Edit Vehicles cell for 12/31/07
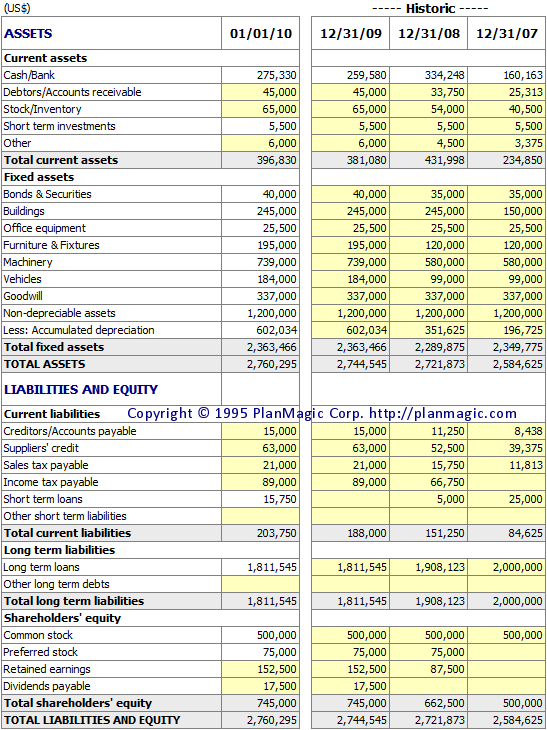The height and width of the screenshot is (730, 547). pyautogui.click(x=507, y=279)
